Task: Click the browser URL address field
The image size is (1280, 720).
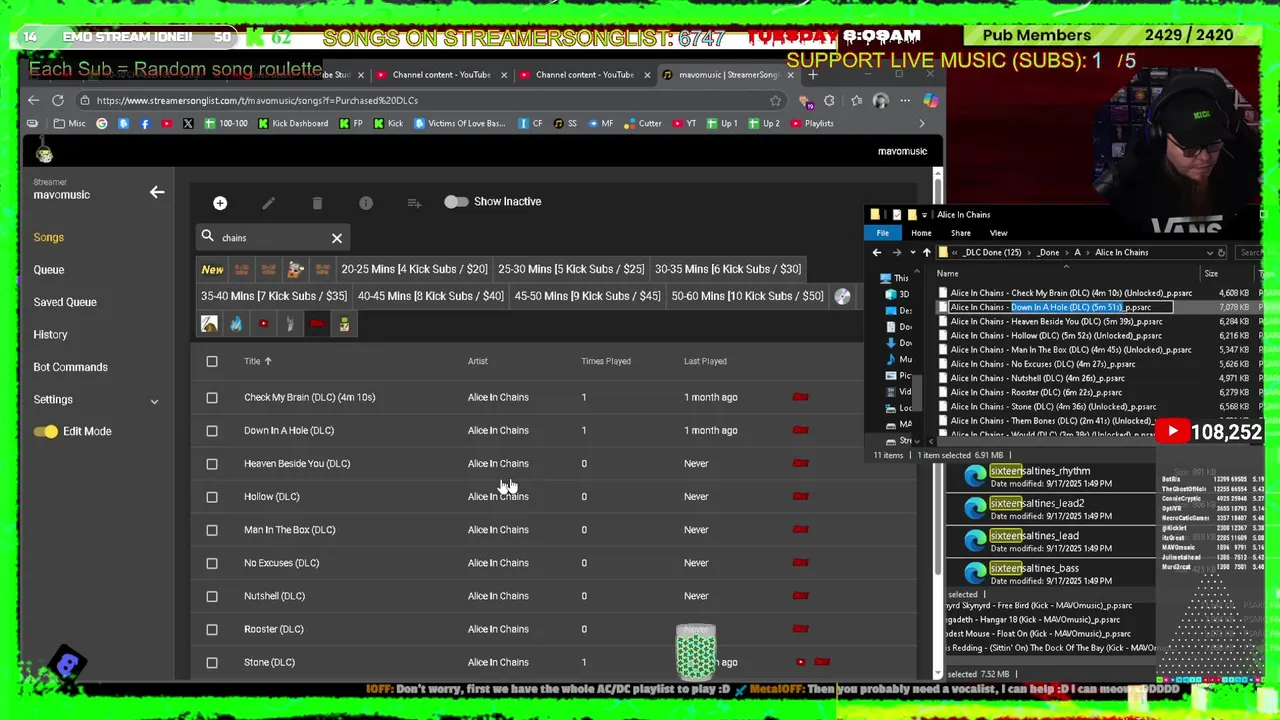Action: tap(430, 100)
